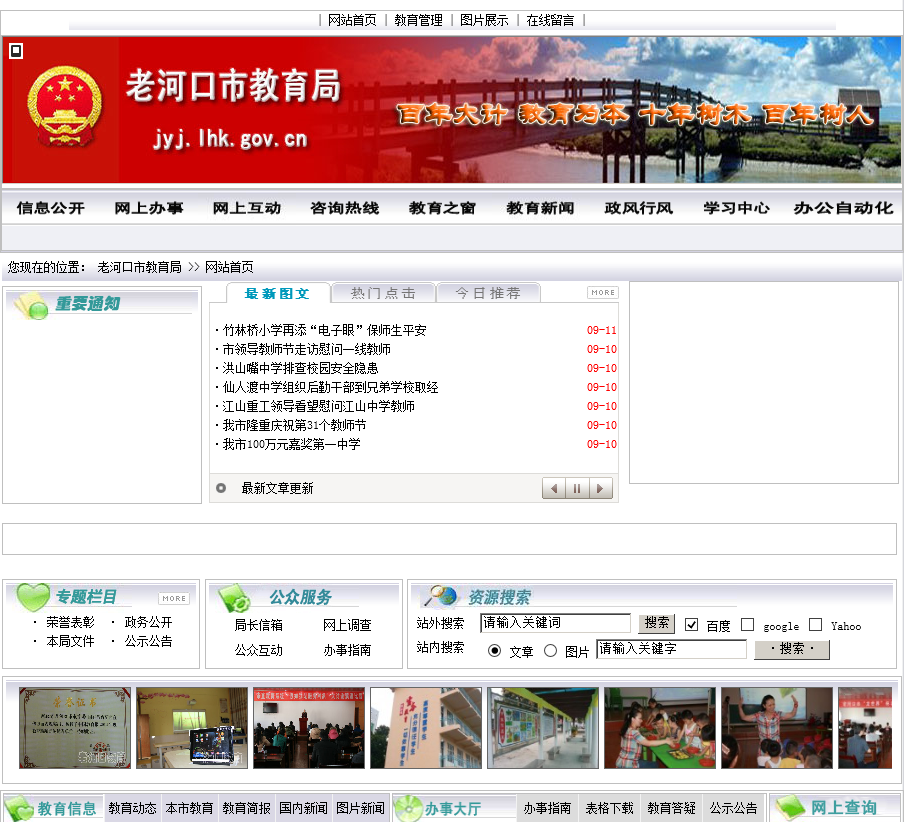
Task: Click the round bullet icon beside 最新文章更新
Action: point(221,488)
